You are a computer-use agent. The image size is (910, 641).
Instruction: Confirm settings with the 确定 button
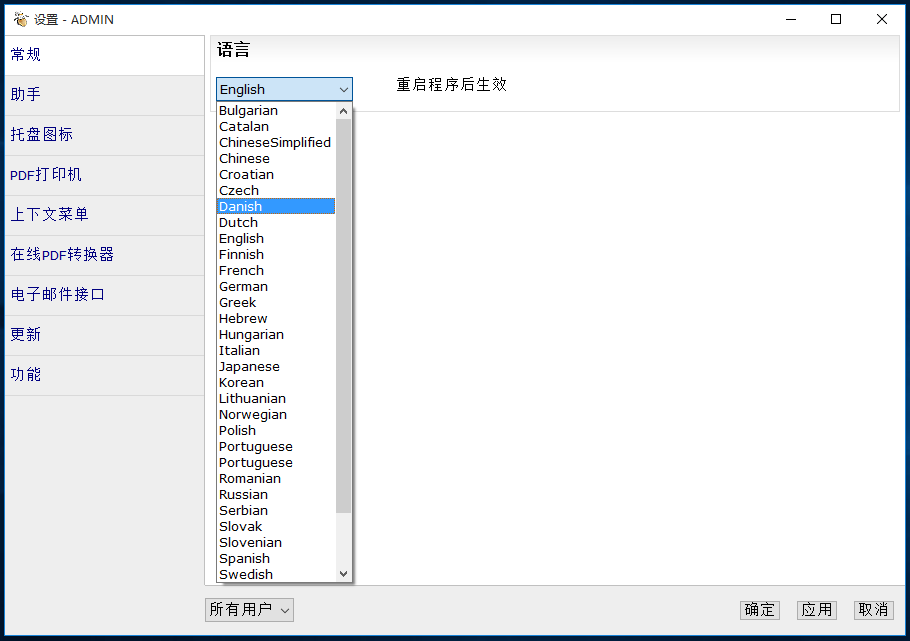(x=759, y=609)
